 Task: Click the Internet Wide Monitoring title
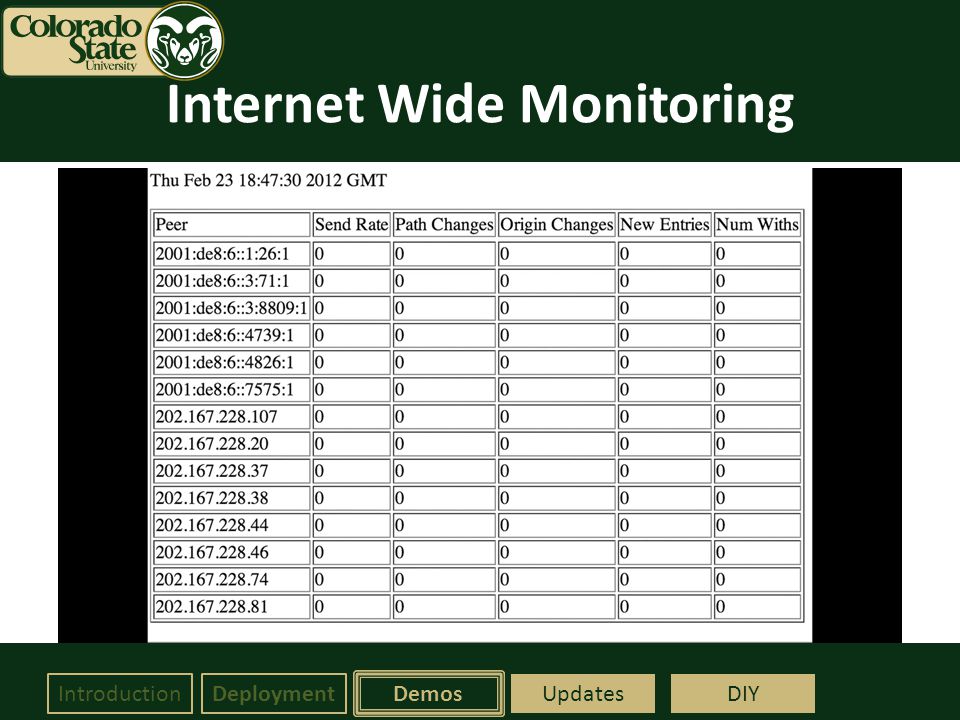[x=480, y=104]
